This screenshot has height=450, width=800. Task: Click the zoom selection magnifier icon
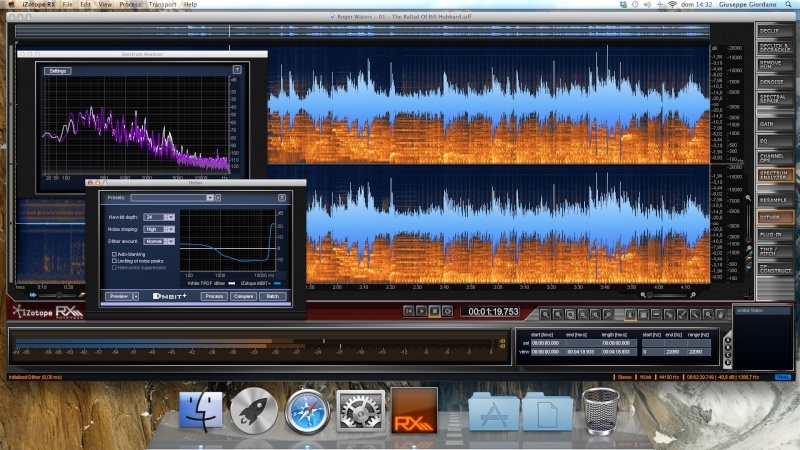(x=570, y=315)
